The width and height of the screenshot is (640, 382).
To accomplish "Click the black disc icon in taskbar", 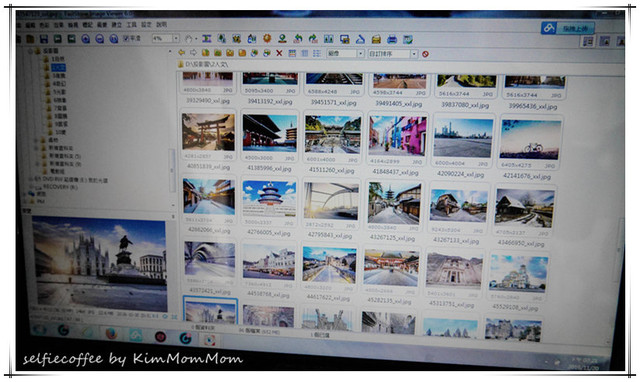I will pos(160,336).
